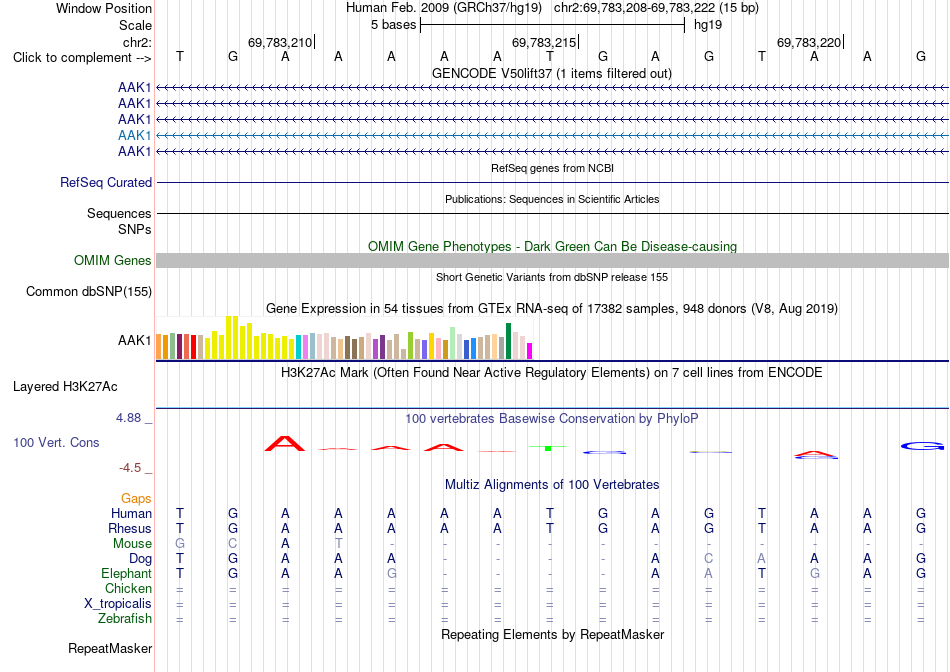The width and height of the screenshot is (950, 672).
Task: Click the green T marker in PhyloP track
Action: [x=548, y=448]
